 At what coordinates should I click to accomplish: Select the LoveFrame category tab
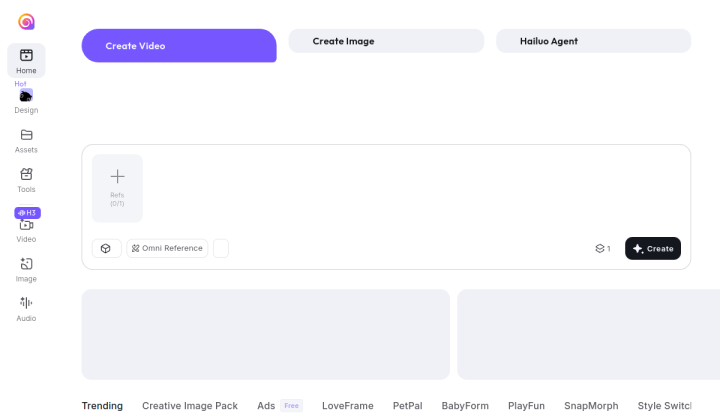coord(348,406)
